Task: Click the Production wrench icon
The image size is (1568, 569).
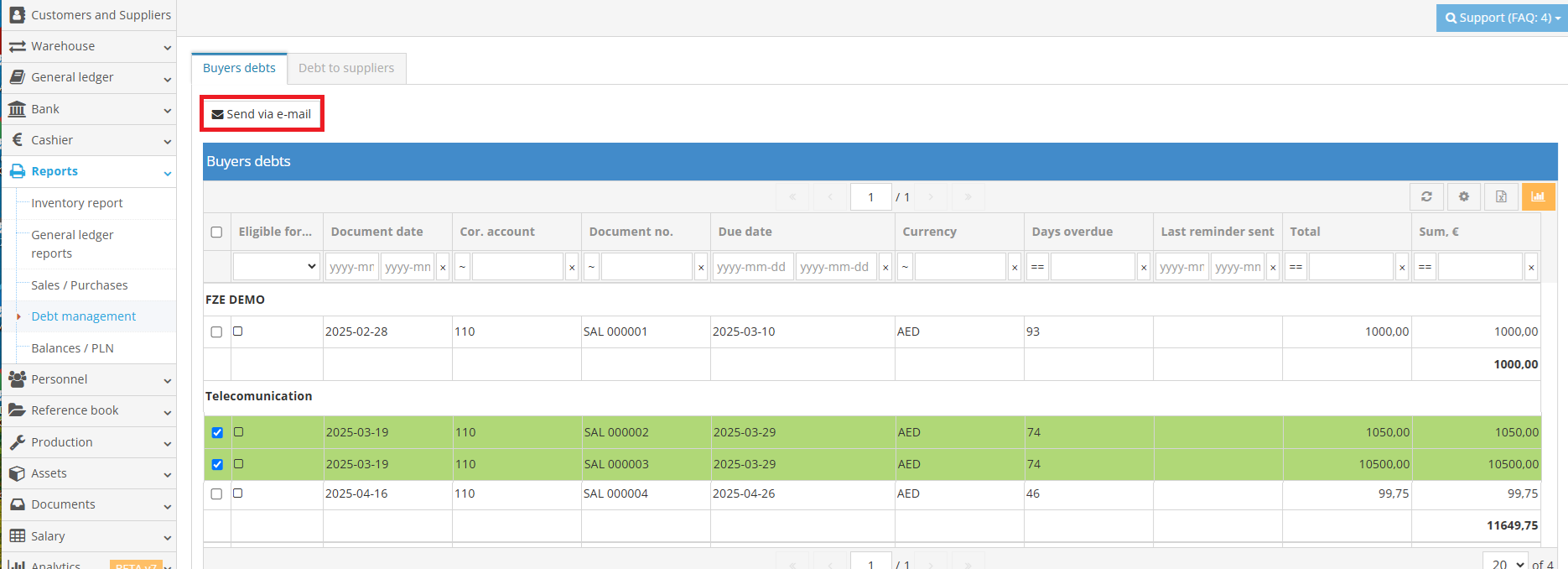Action: tap(17, 442)
